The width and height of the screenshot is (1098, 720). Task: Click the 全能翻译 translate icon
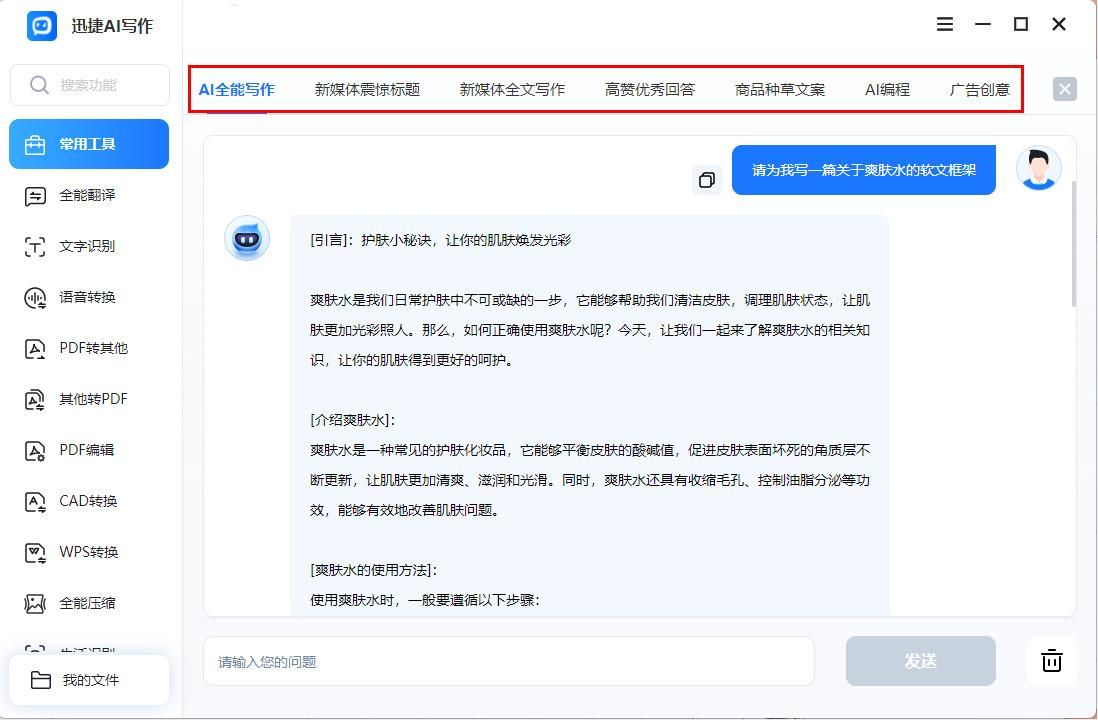pyautogui.click(x=35, y=196)
